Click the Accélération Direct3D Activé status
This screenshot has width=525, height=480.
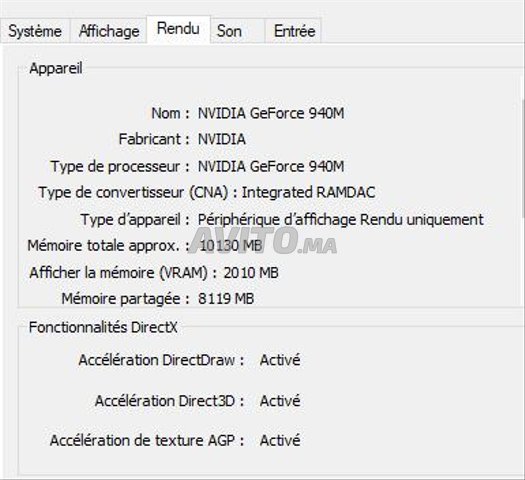click(280, 401)
